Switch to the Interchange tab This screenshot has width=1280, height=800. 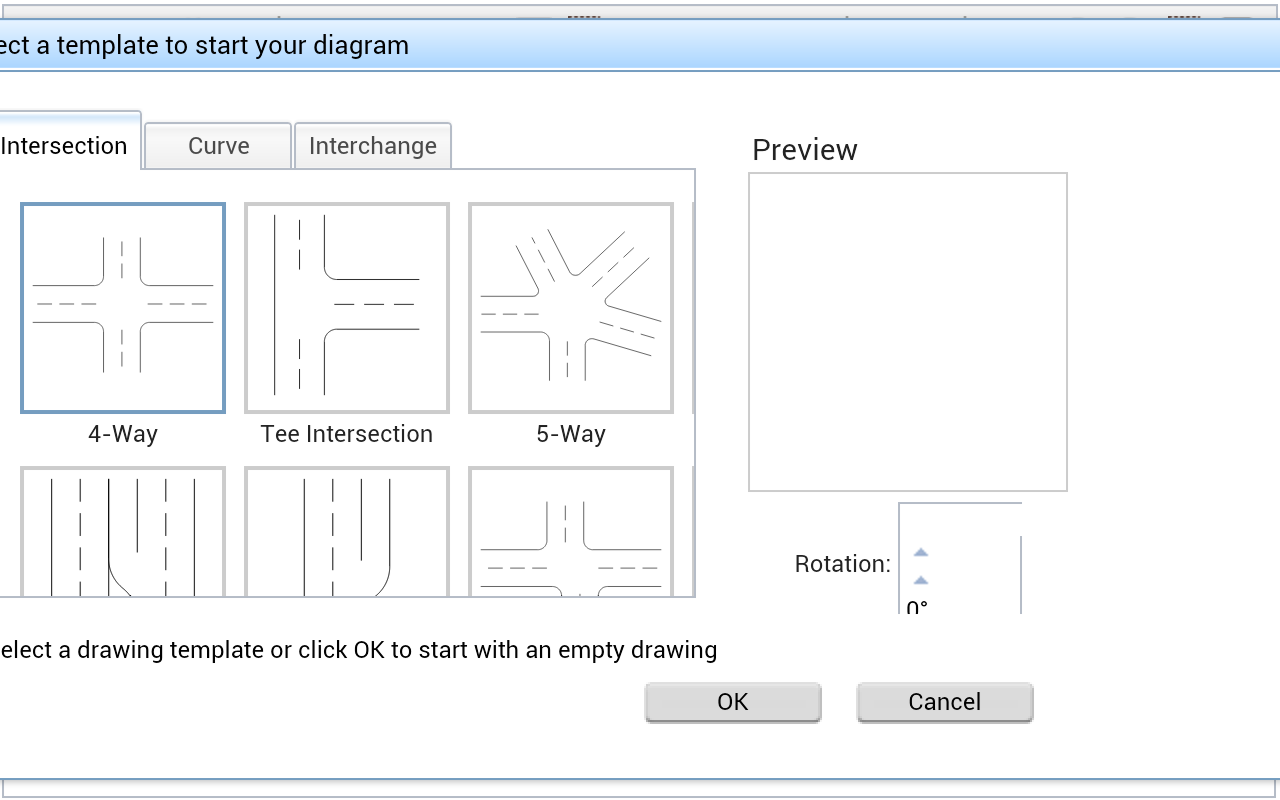tap(373, 146)
